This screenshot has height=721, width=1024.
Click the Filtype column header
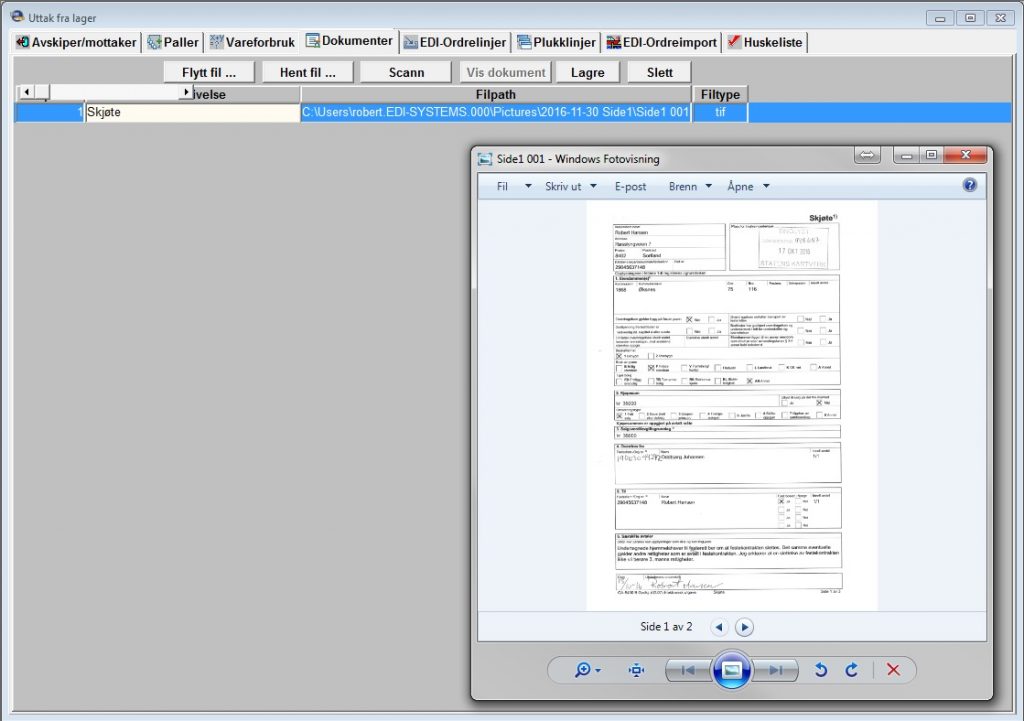click(x=720, y=94)
